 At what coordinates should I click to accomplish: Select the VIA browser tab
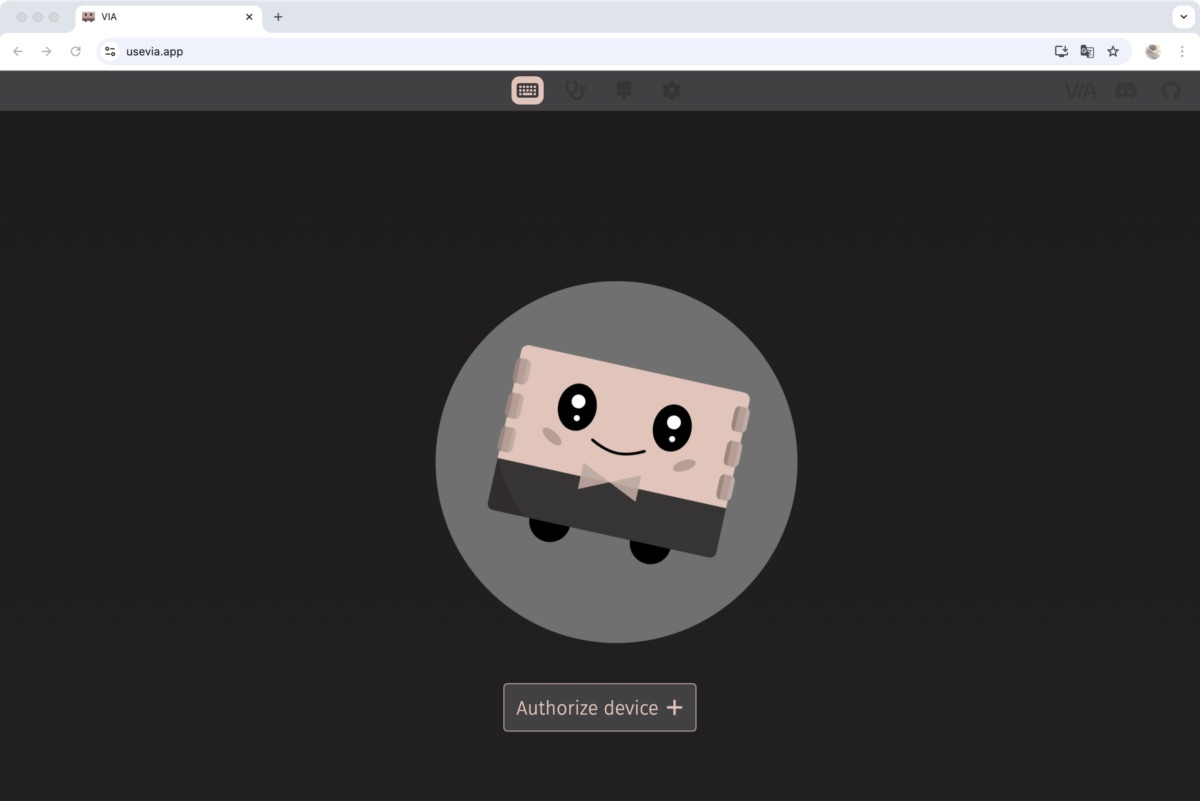(x=160, y=17)
